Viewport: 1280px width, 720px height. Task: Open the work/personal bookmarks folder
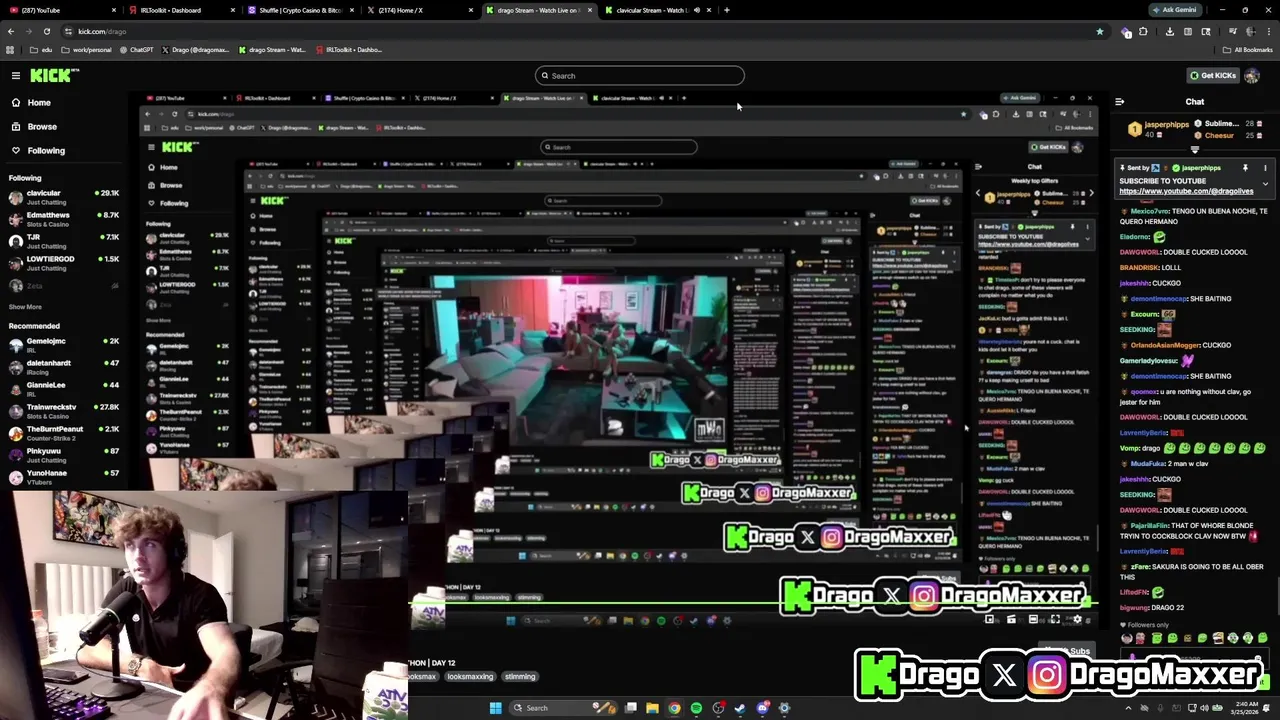click(x=86, y=50)
